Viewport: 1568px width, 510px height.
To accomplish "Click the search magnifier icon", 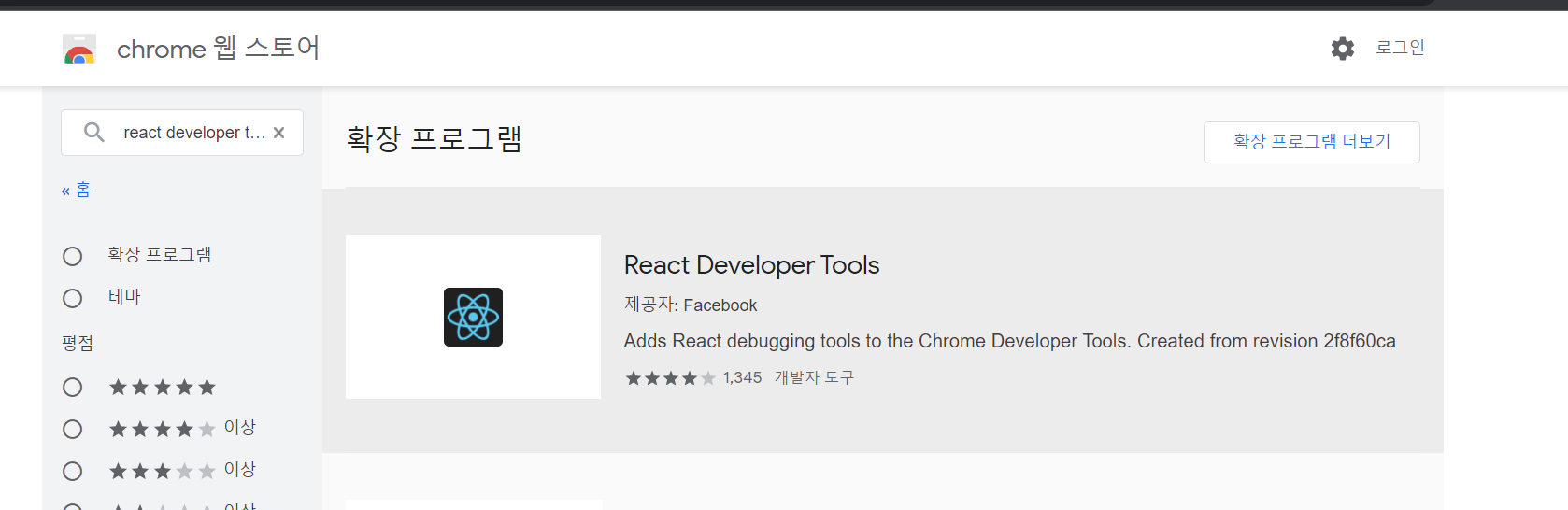I will click(x=93, y=133).
